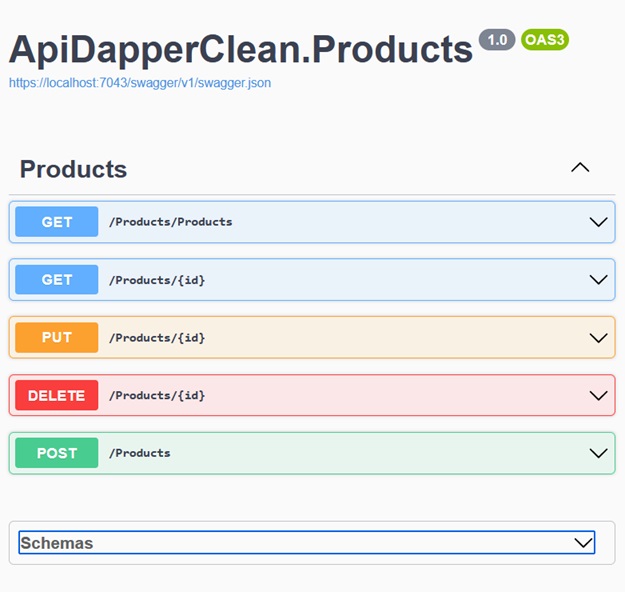Click the /Products/{id} path in the PUT row
625x592 pixels.
click(157, 338)
